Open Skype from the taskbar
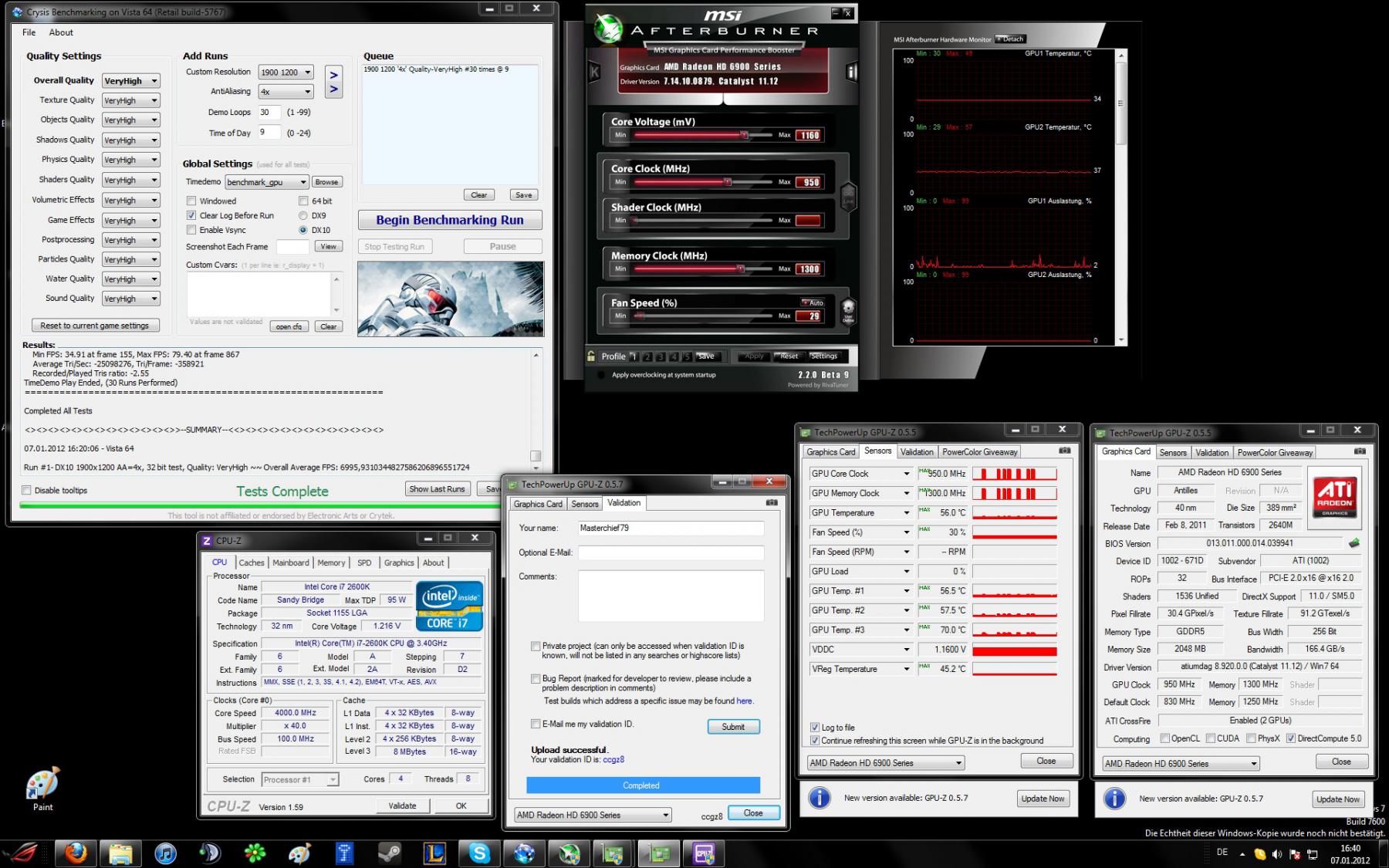 [x=479, y=853]
